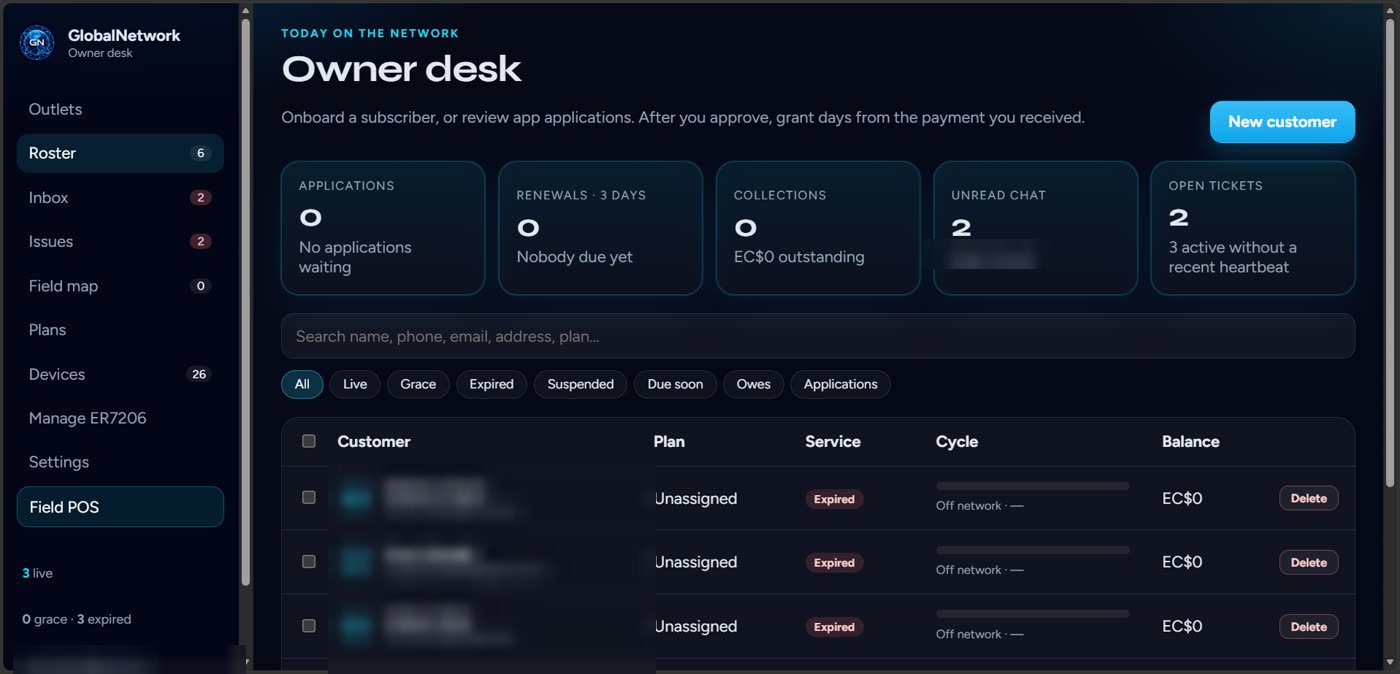1400x674 pixels.
Task: Open Manage ER7206 page
Action: 120,418
